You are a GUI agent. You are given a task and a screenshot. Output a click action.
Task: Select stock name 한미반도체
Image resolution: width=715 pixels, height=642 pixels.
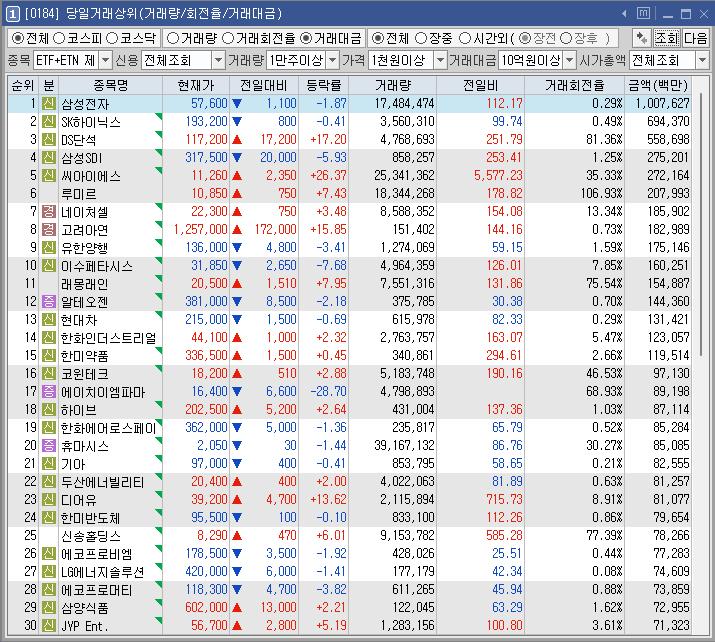tap(91, 518)
